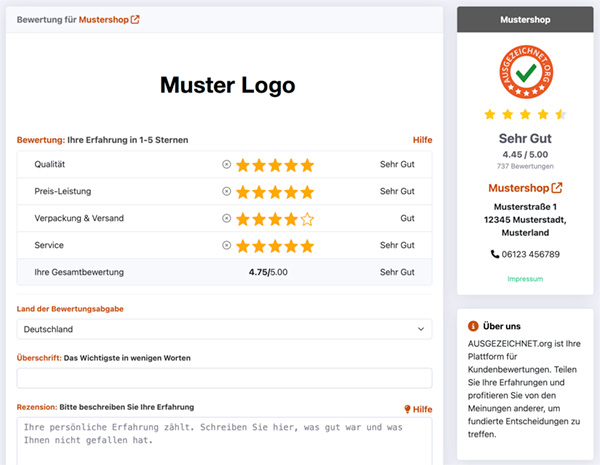Click the Muster Logo image
The image size is (600, 465).
pos(225,86)
